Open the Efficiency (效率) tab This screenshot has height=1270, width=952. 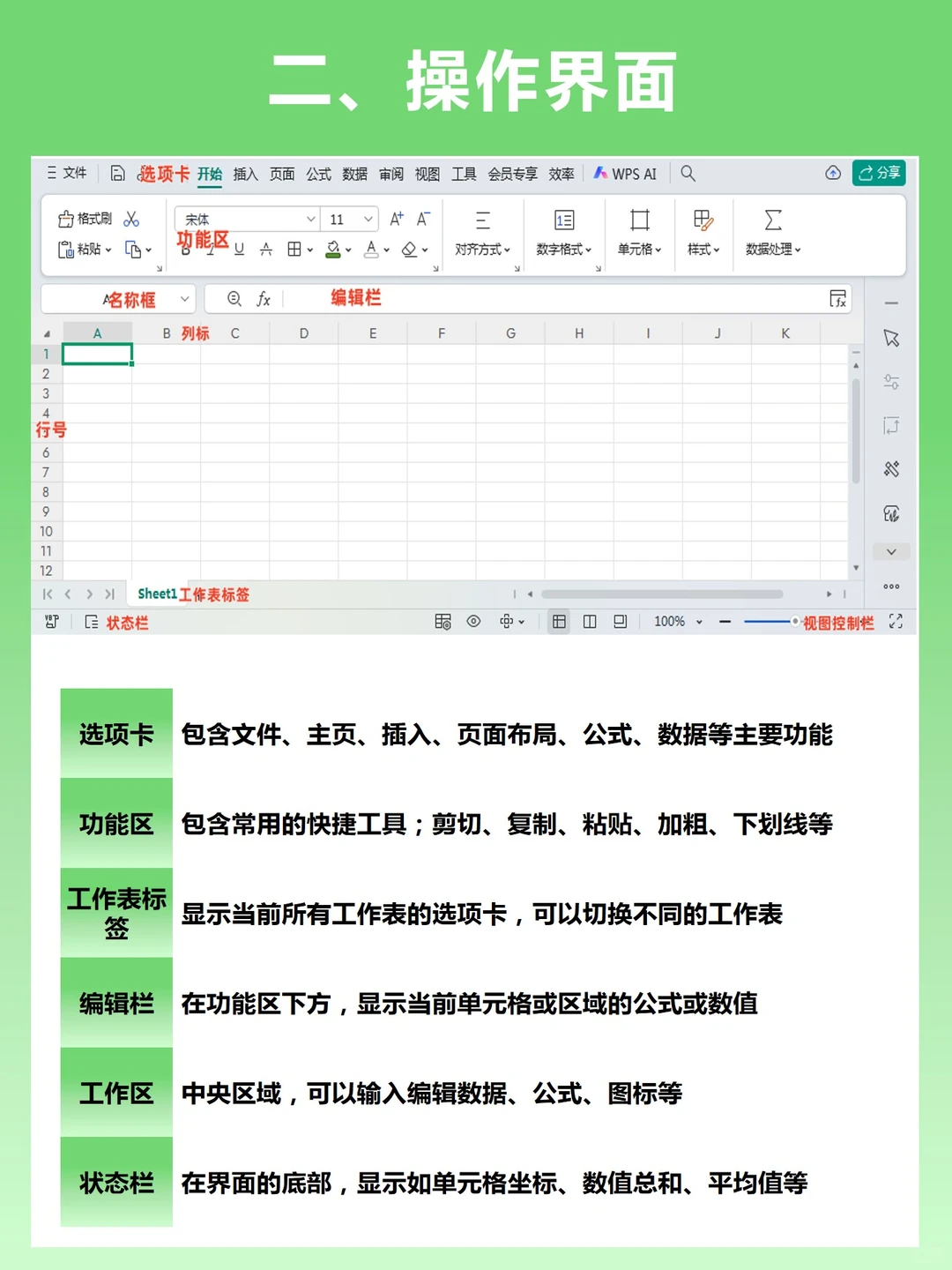coord(562,174)
